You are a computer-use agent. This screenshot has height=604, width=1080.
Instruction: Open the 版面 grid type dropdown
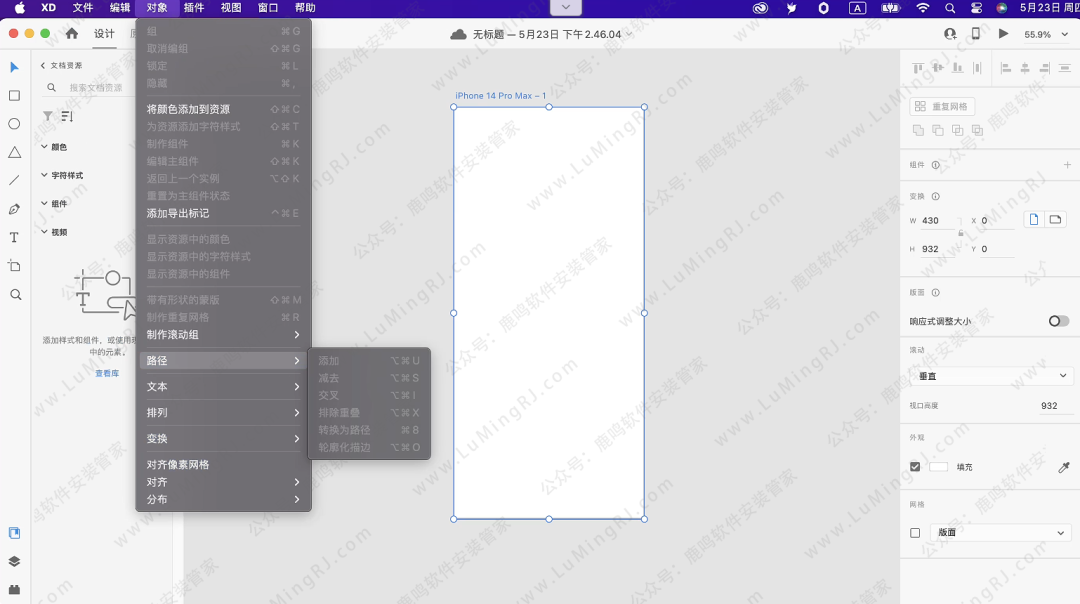(1000, 533)
